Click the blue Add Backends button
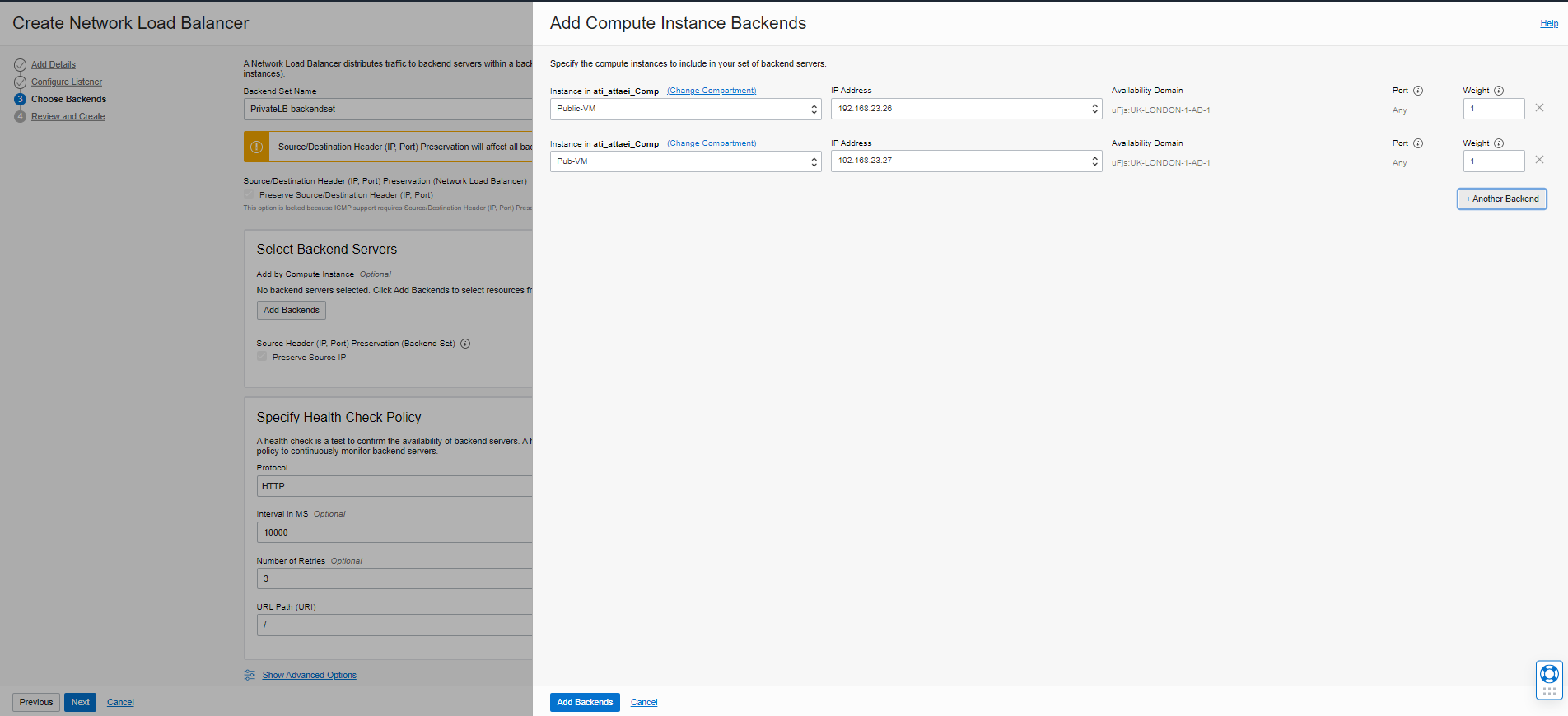Image resolution: width=1568 pixels, height=716 pixels. click(x=585, y=702)
